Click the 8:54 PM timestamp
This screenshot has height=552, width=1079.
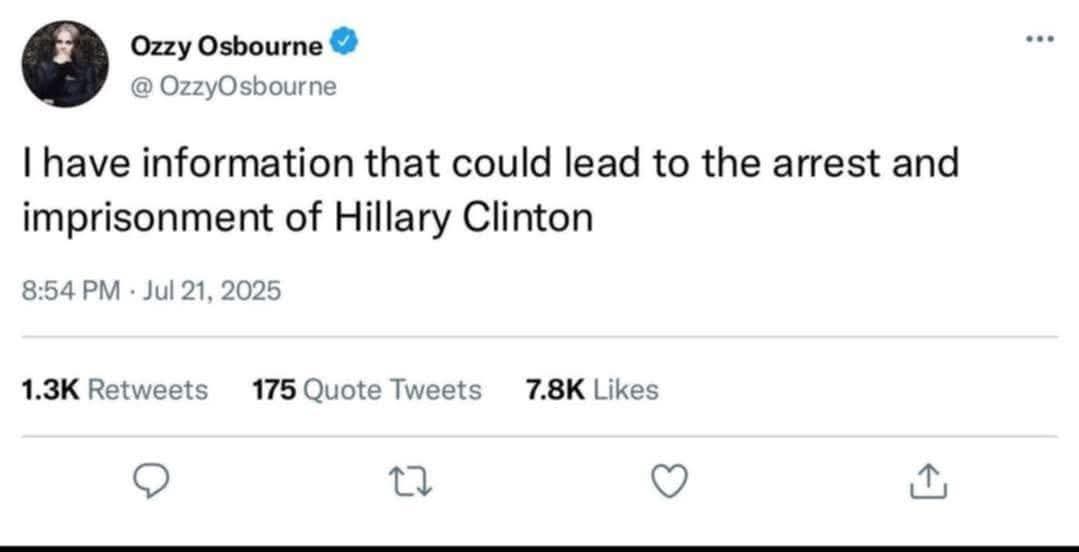70,291
